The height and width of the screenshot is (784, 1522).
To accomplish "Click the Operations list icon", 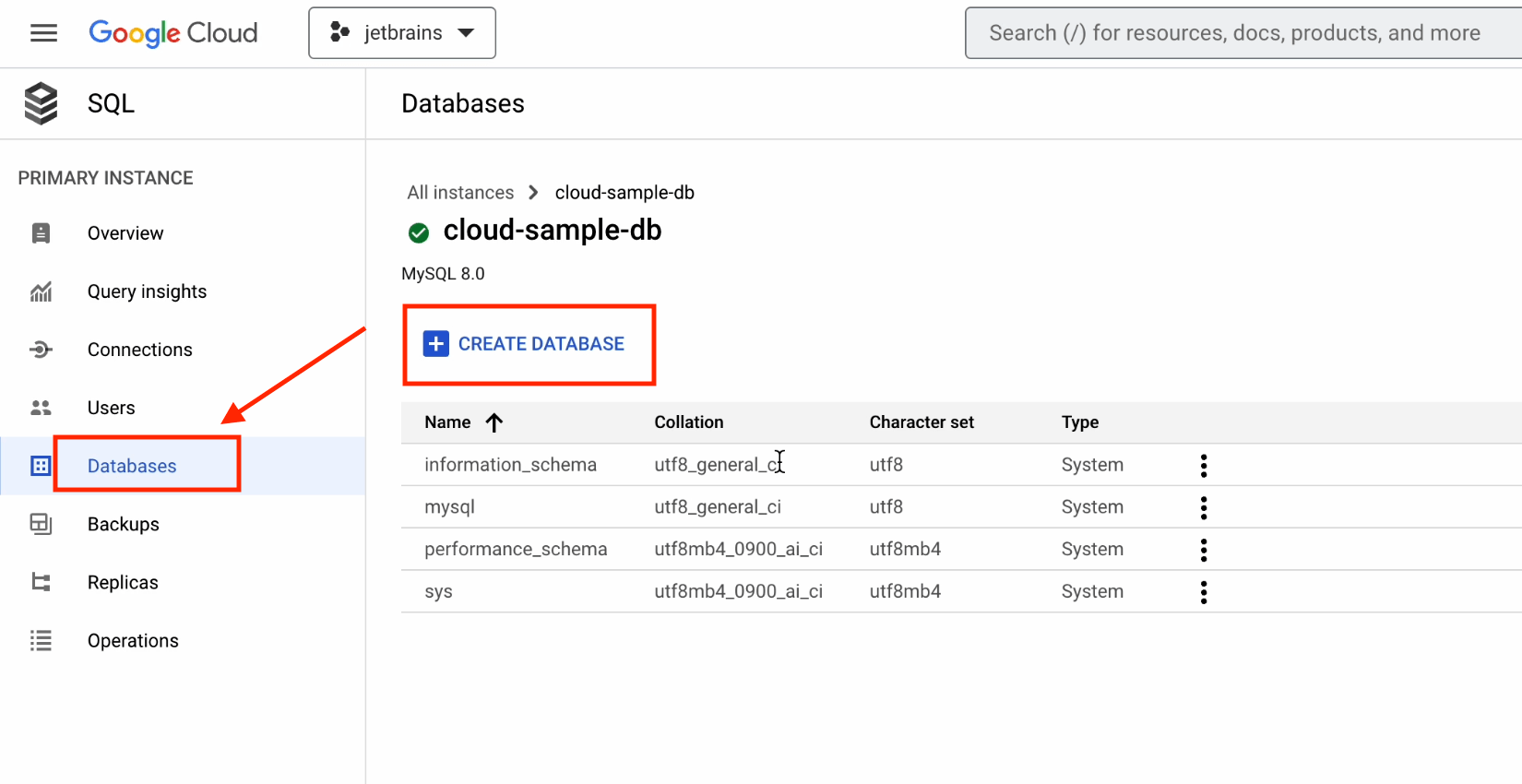I will point(41,640).
